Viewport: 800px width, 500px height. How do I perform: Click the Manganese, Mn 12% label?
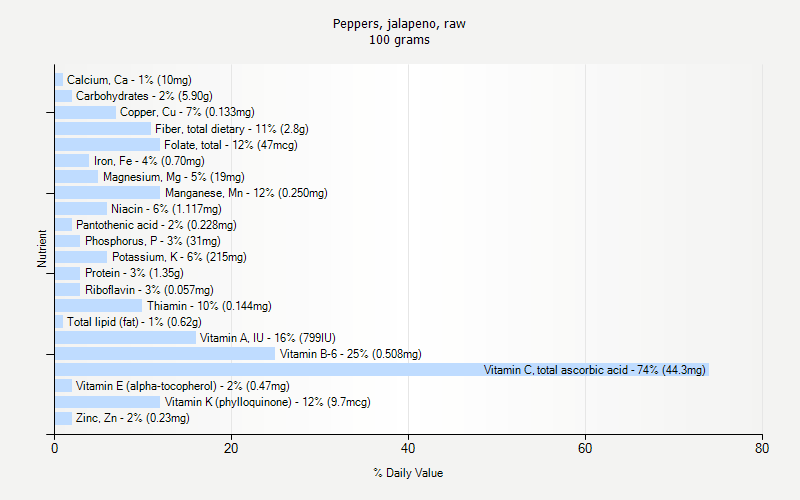coord(246,193)
